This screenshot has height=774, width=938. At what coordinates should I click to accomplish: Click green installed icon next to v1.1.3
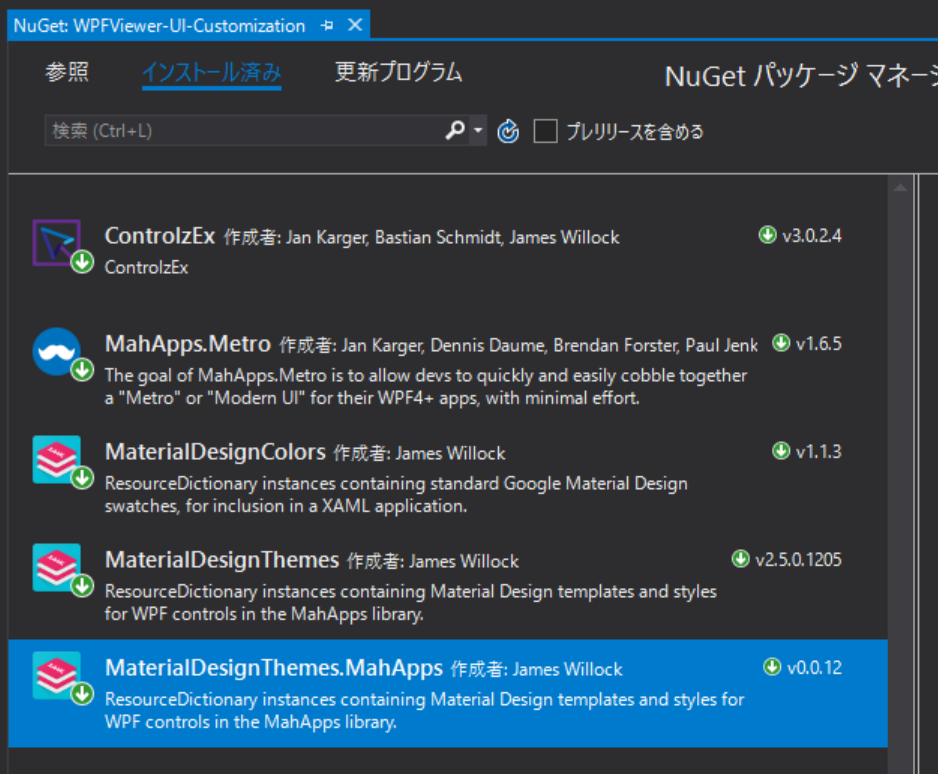[781, 450]
